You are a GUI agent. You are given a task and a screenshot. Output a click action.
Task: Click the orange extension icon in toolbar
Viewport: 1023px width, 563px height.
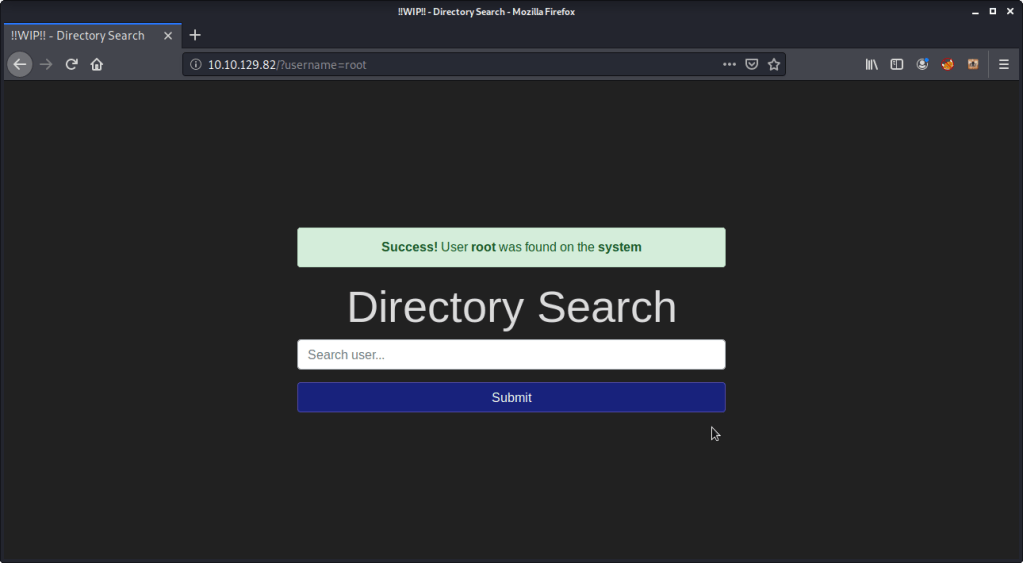(x=972, y=64)
